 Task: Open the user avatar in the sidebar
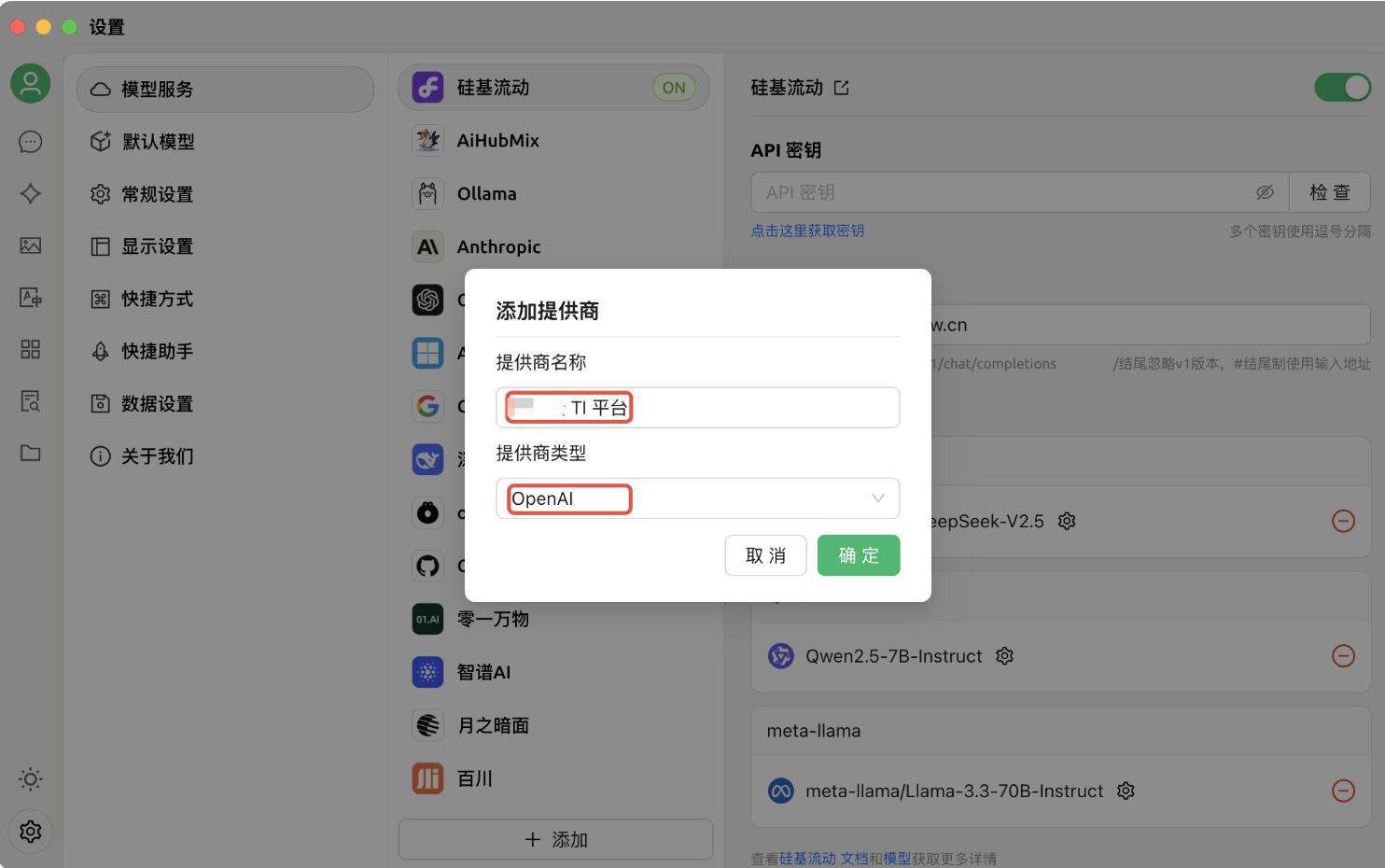click(31, 84)
